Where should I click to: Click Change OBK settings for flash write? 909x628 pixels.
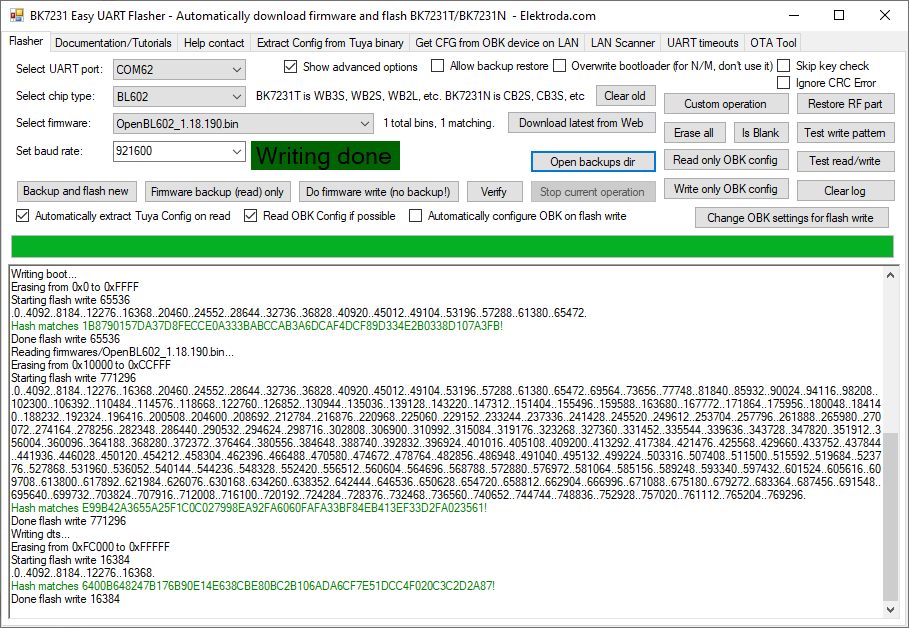[791, 218]
